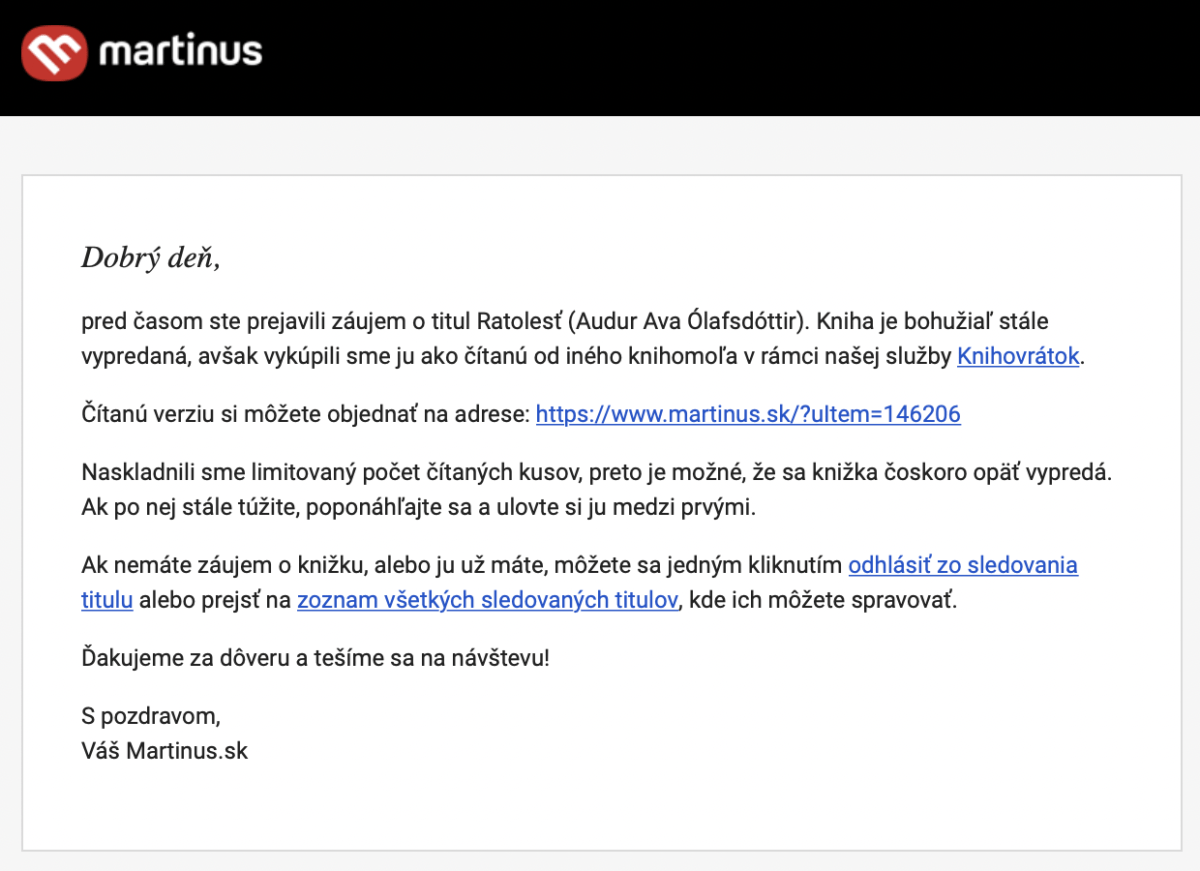1200x871 pixels.
Task: Open the Knihovrátok service link
Action: (x=1018, y=356)
